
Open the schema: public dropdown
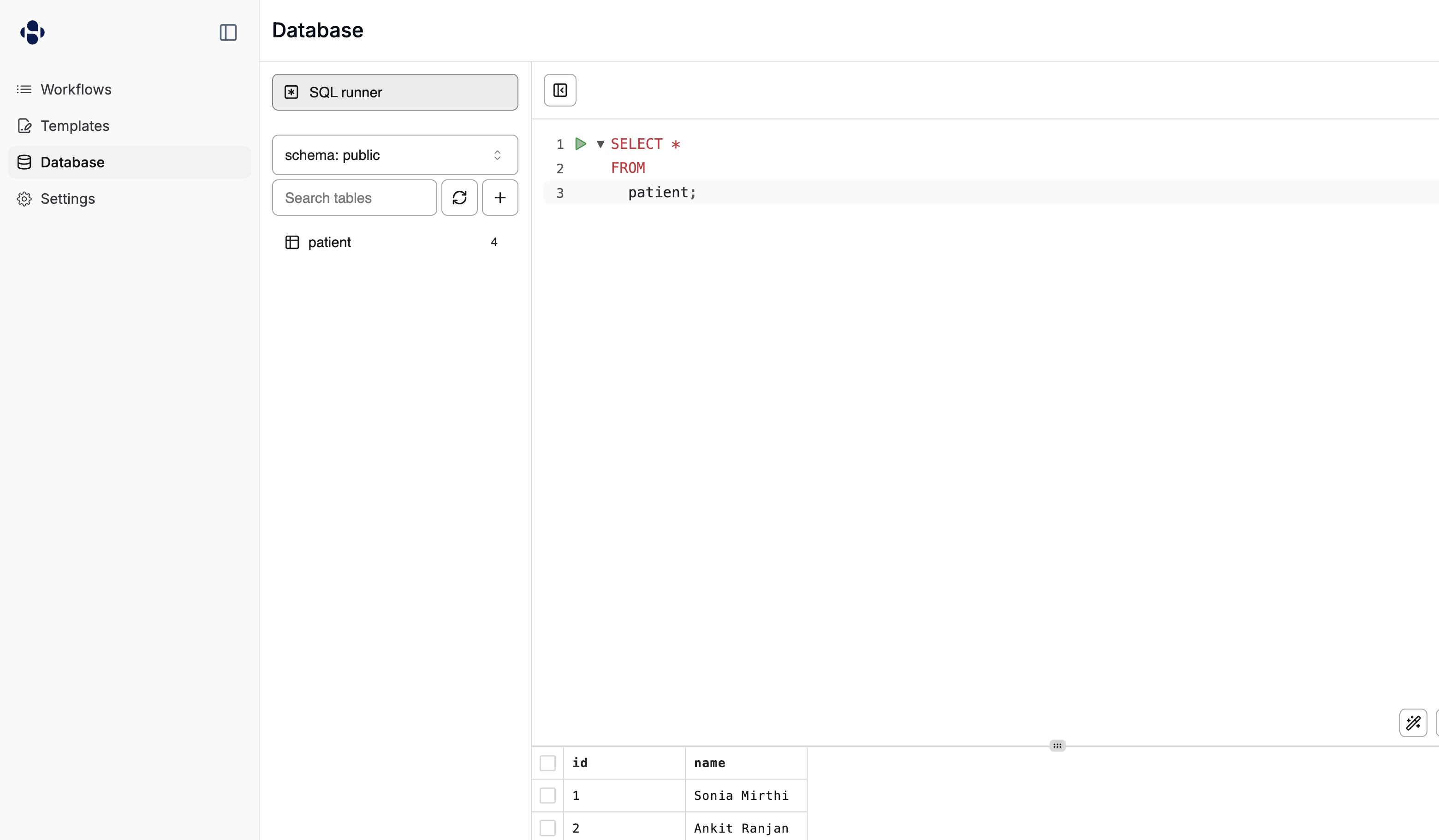coord(395,155)
